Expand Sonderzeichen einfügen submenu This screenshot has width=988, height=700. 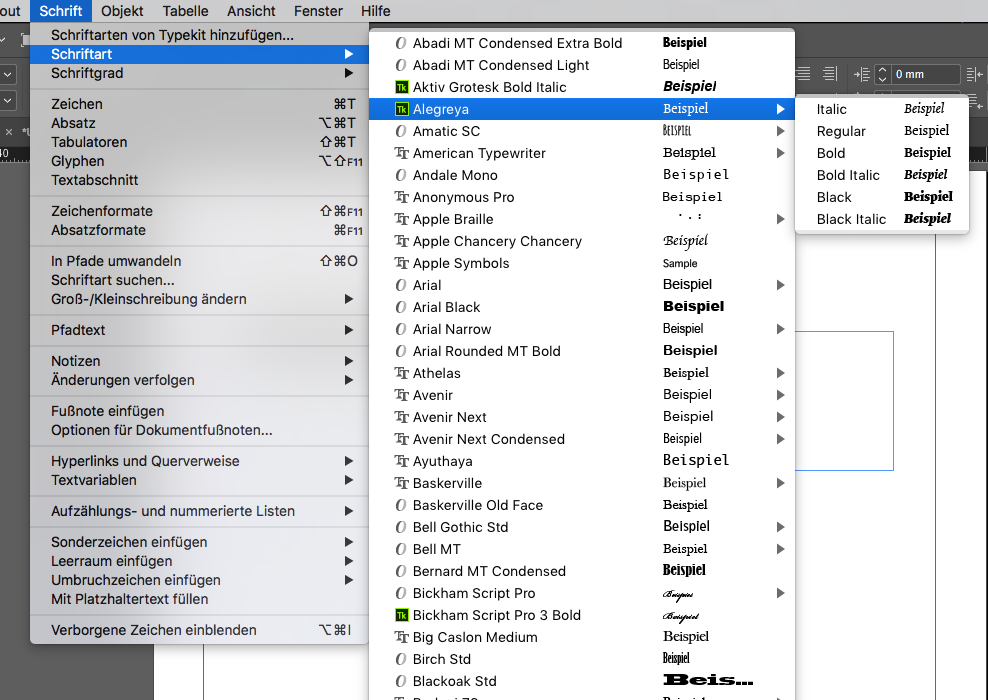(199, 542)
